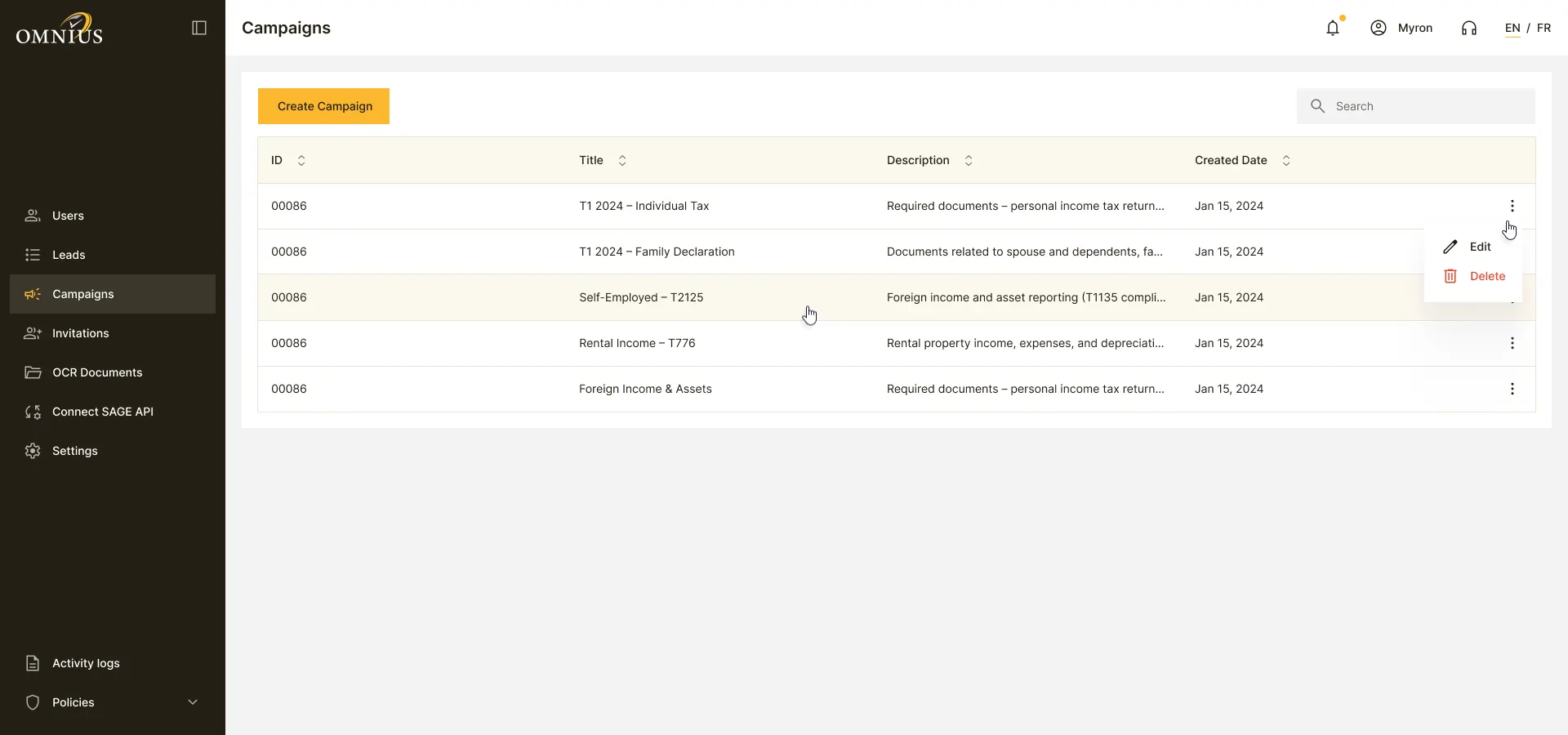Open Connect SAGE API in sidebar
This screenshot has width=1568, height=735.
point(113,412)
